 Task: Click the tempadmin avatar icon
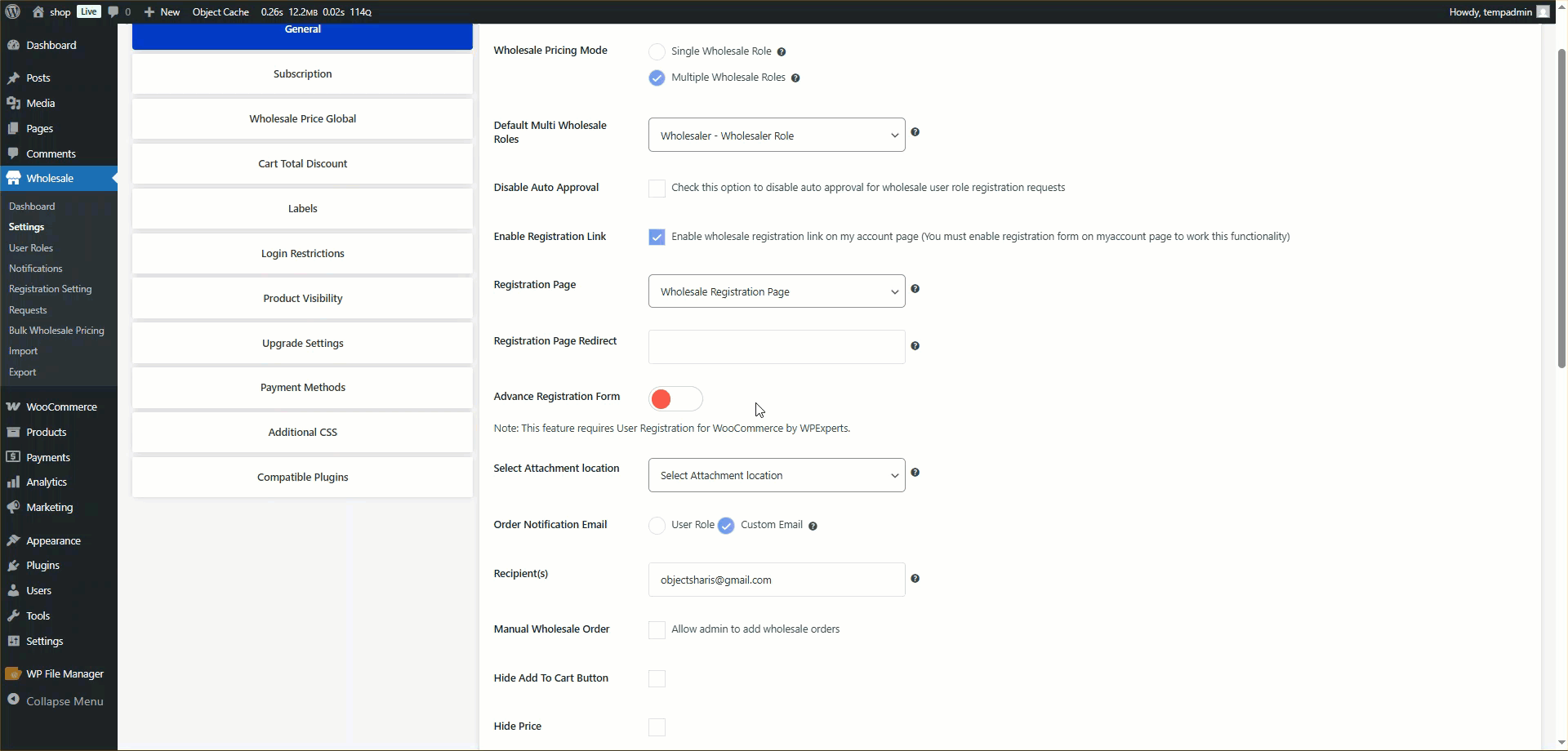tap(1543, 11)
